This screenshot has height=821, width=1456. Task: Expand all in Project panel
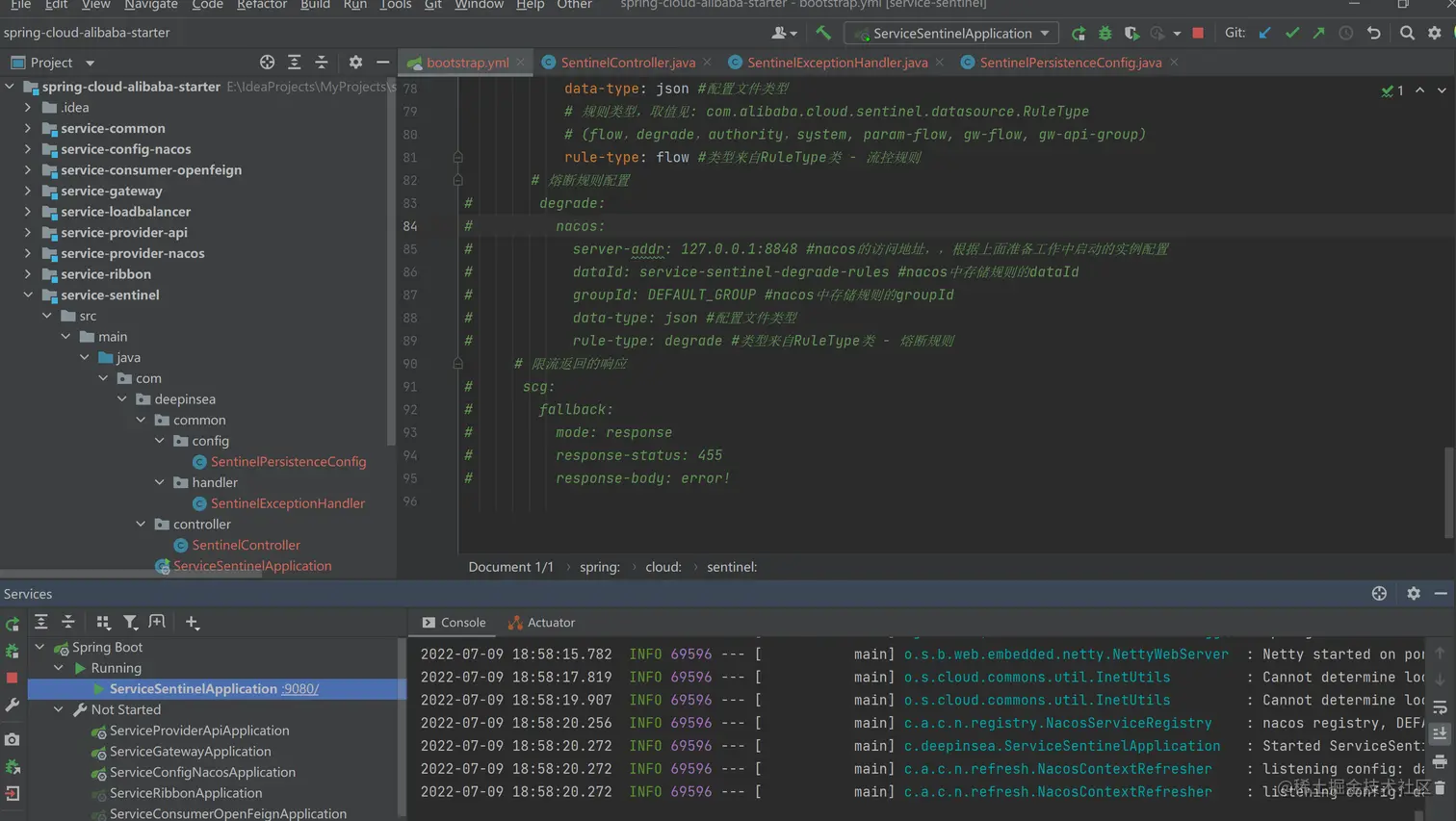coord(295,62)
